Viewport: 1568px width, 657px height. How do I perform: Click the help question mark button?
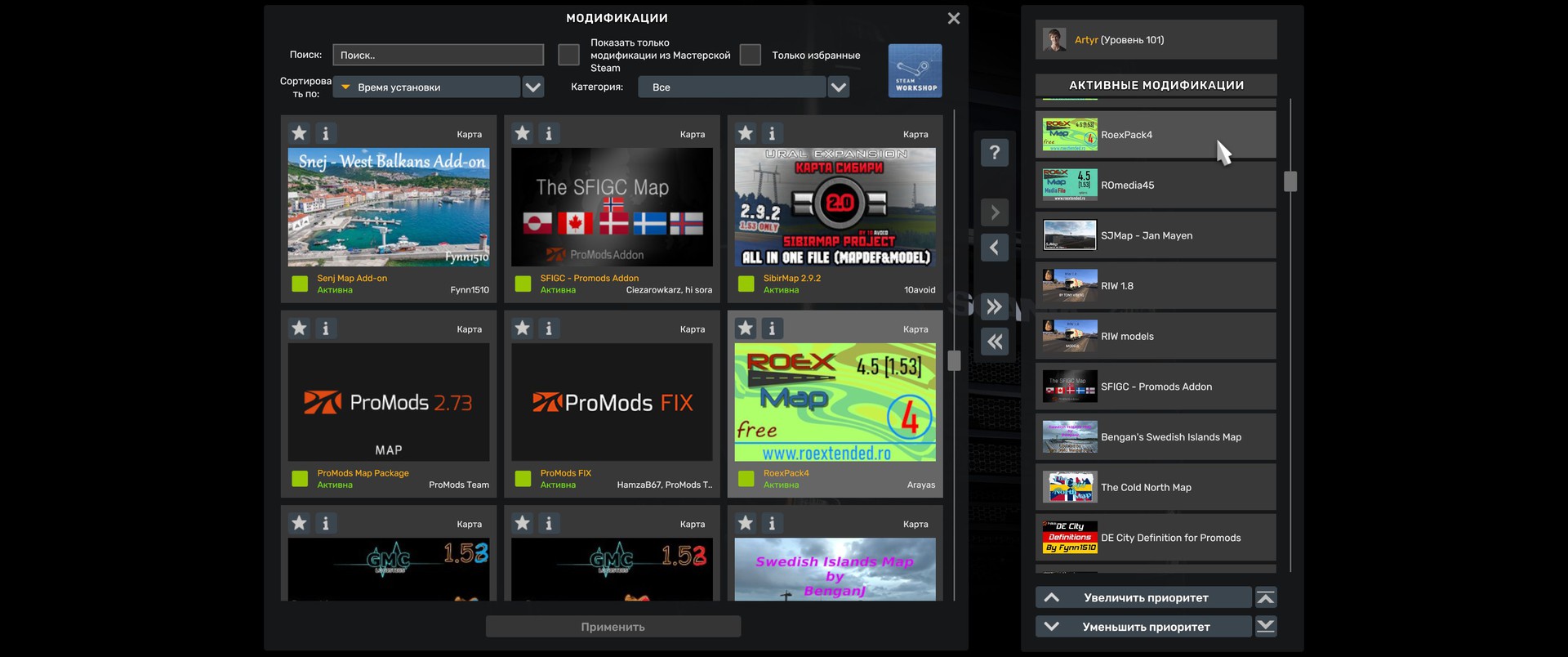coord(995,153)
